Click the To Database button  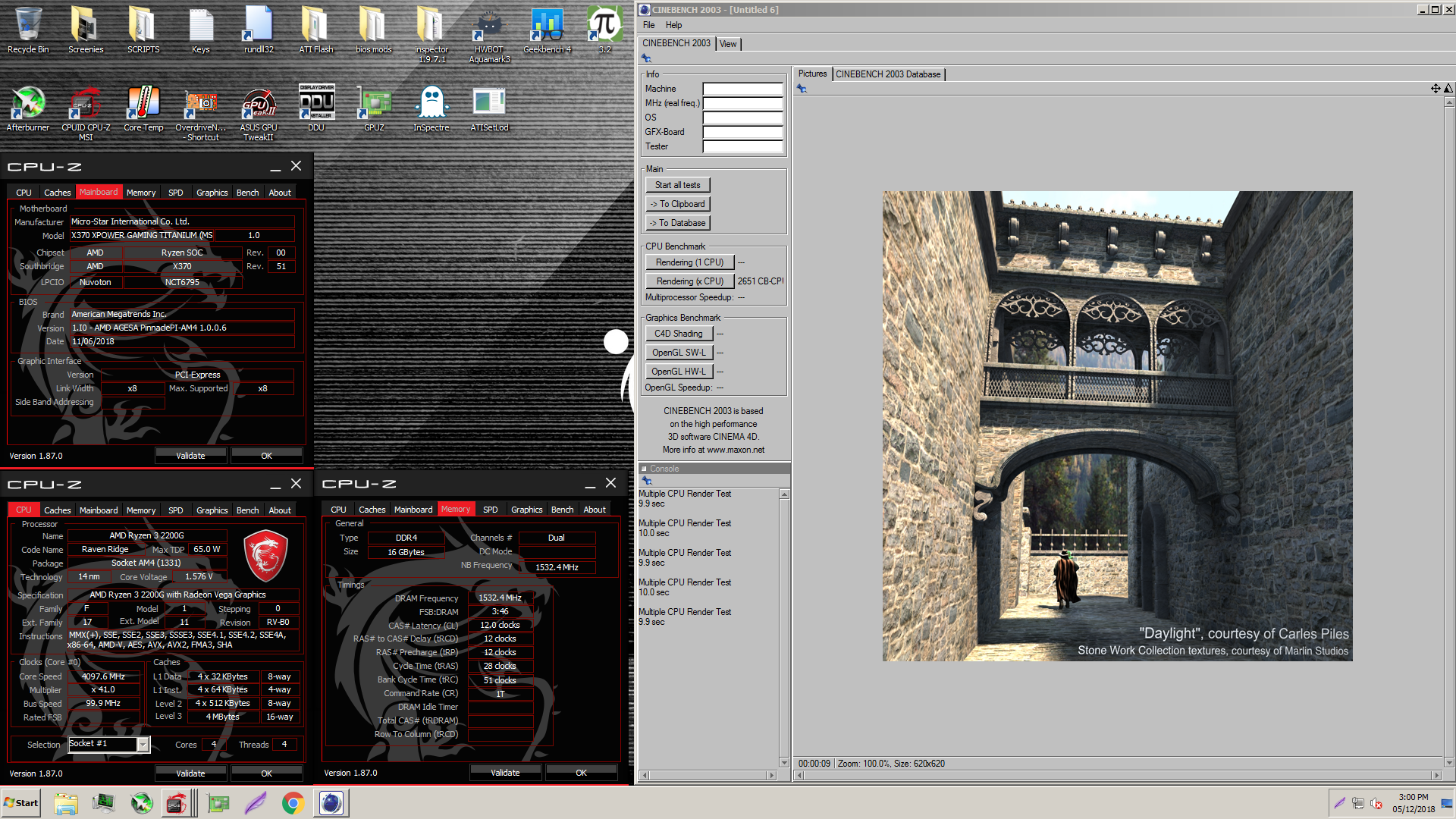[x=678, y=223]
